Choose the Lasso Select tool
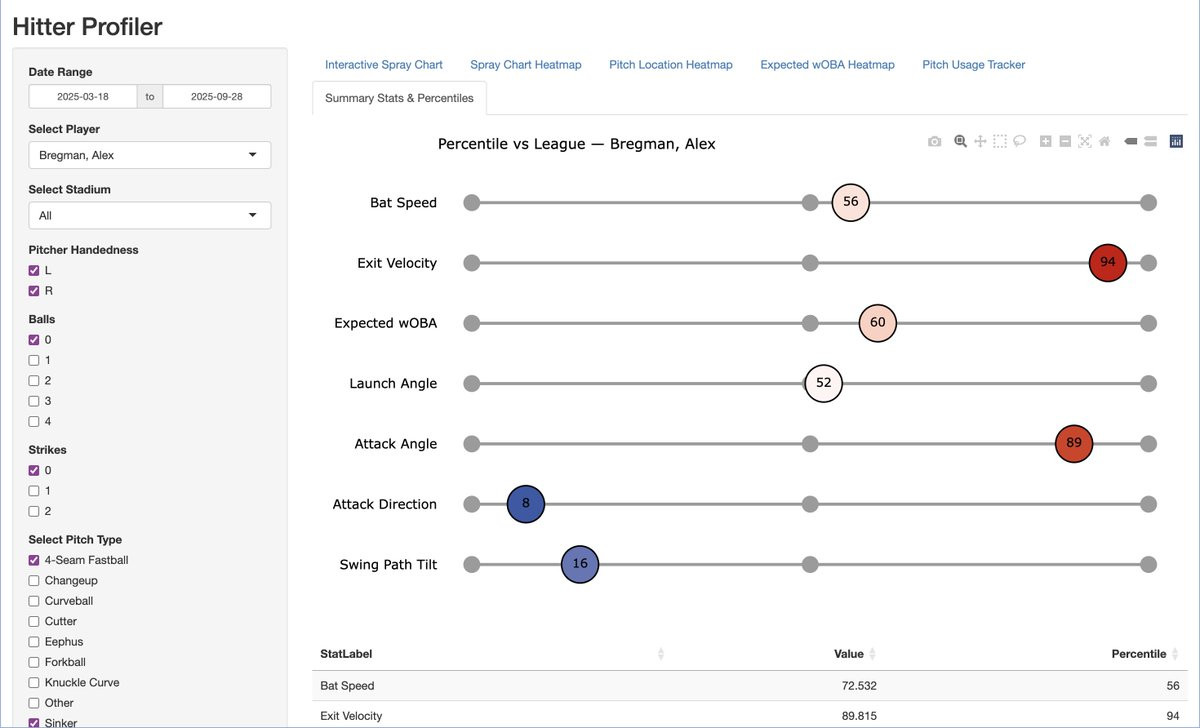This screenshot has height=728, width=1200. pyautogui.click(x=1019, y=142)
